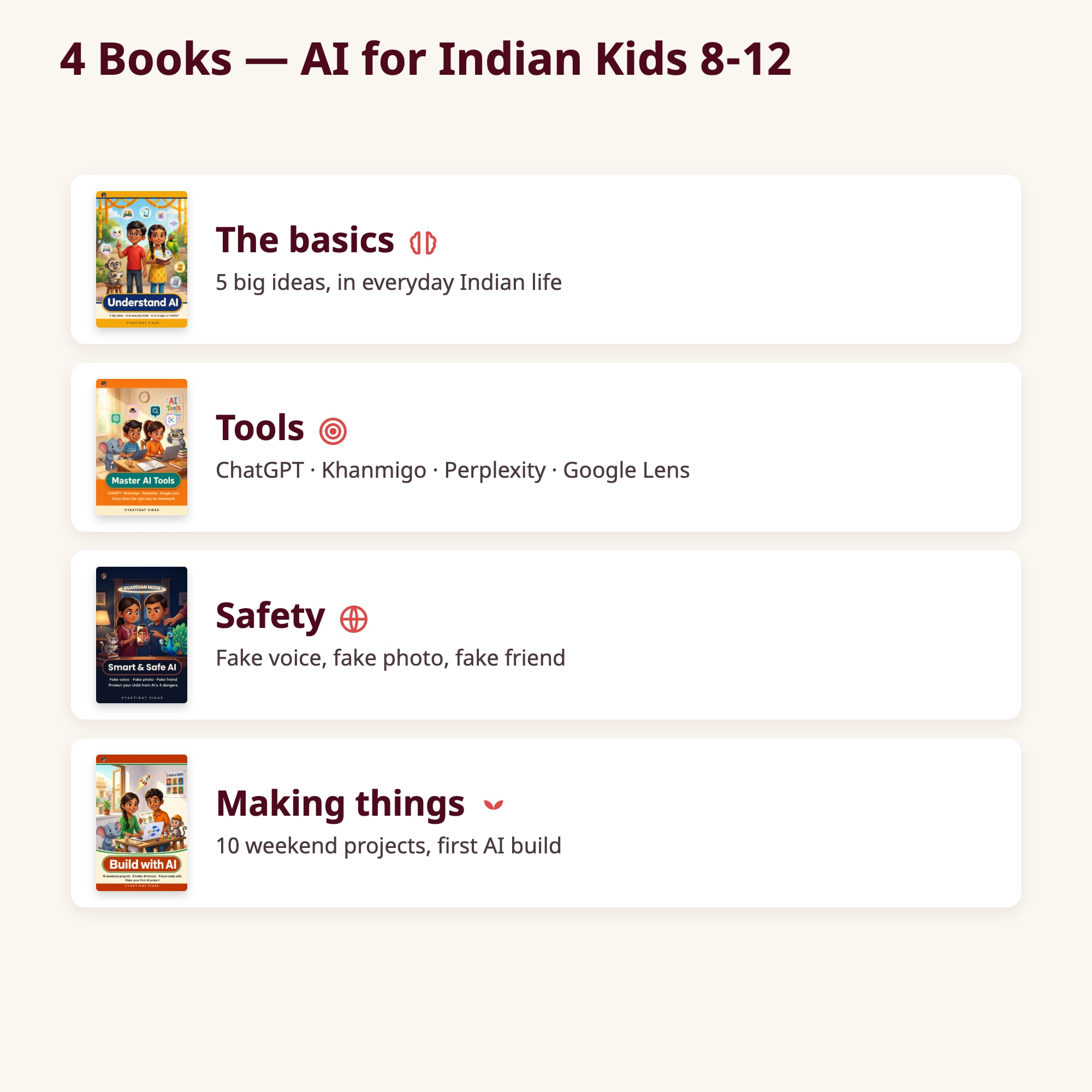Image resolution: width=1092 pixels, height=1092 pixels.
Task: Click 5 big ideas, in everyday Indian life text
Action: [x=389, y=282]
